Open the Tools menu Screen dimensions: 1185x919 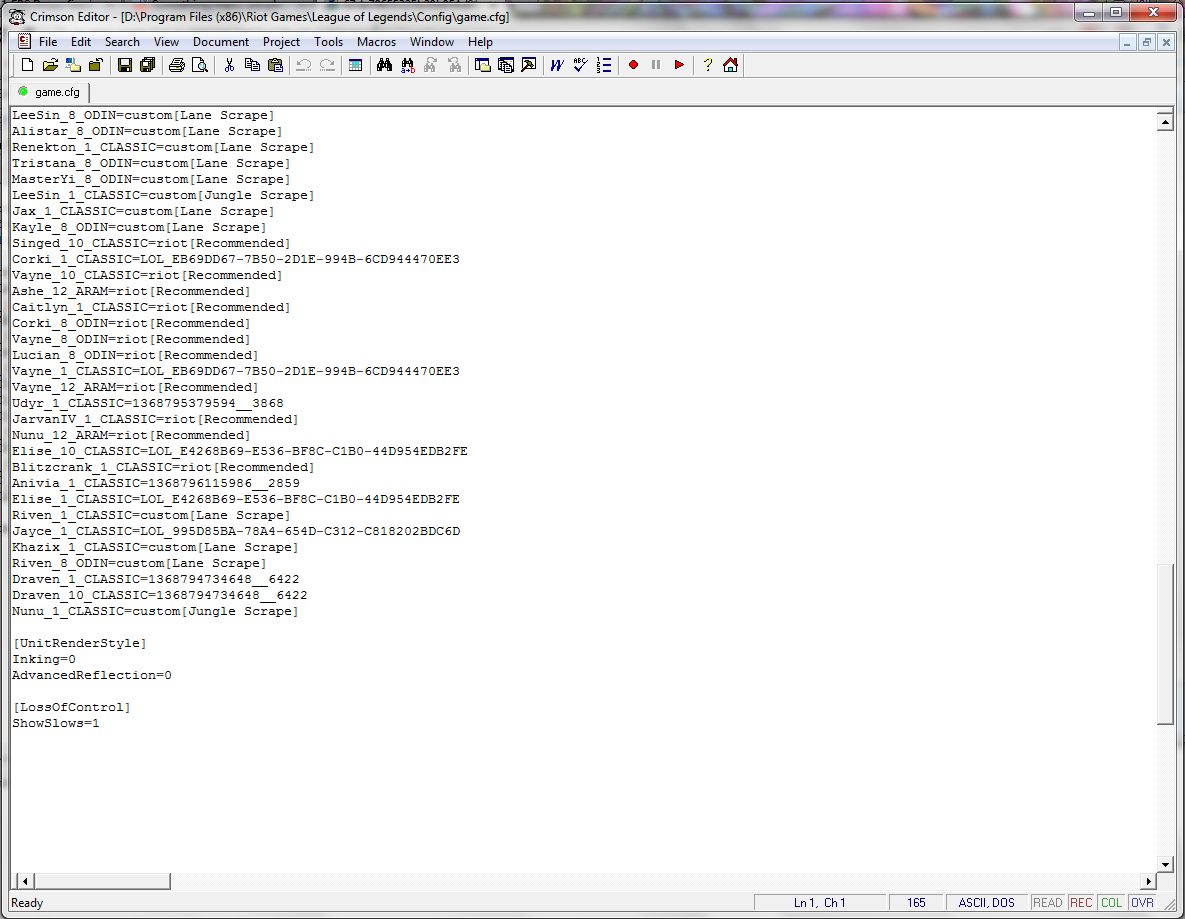pos(329,42)
